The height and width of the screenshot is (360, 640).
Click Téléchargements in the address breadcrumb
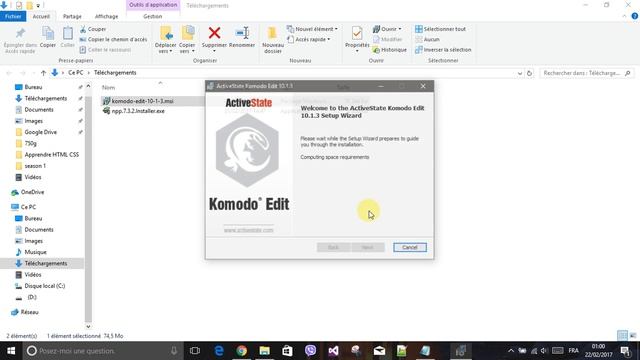pos(115,73)
